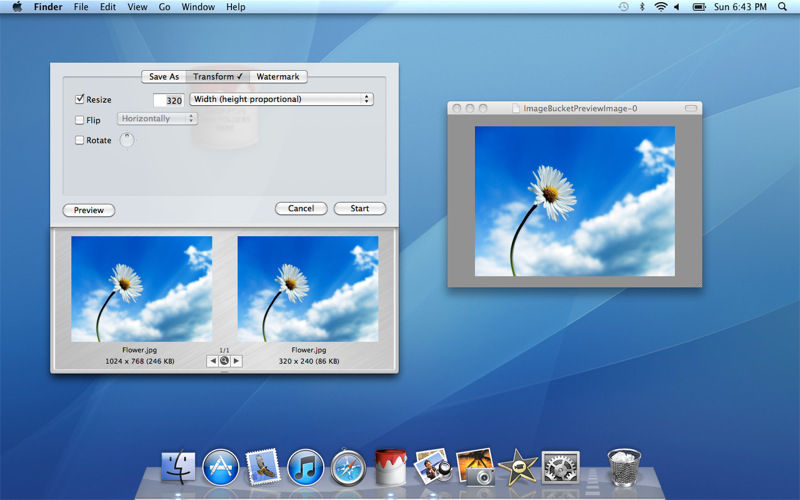This screenshot has height=500, width=800.
Task: Enable the Flip checkbox
Action: click(x=80, y=120)
